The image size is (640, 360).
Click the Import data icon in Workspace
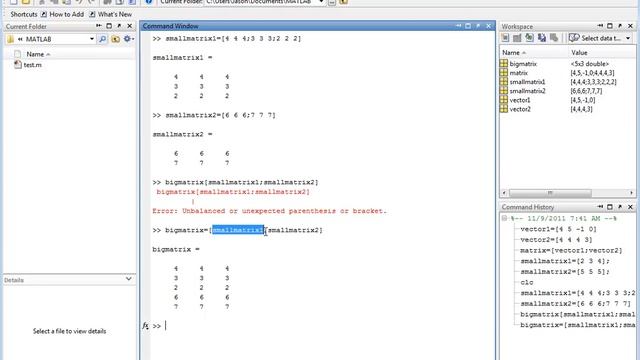(x=529, y=38)
